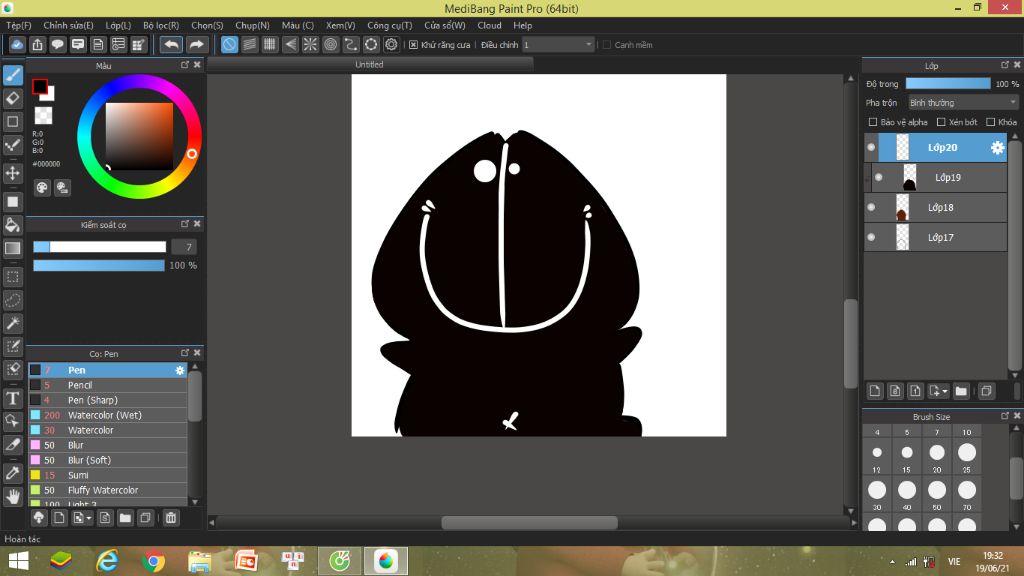Open the Pha trộn blend mode dropdown
The image size is (1024, 576).
(x=963, y=103)
